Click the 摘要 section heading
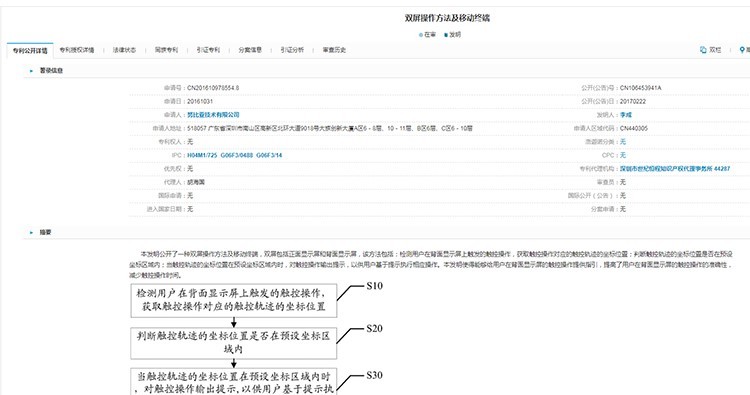 click(x=45, y=232)
